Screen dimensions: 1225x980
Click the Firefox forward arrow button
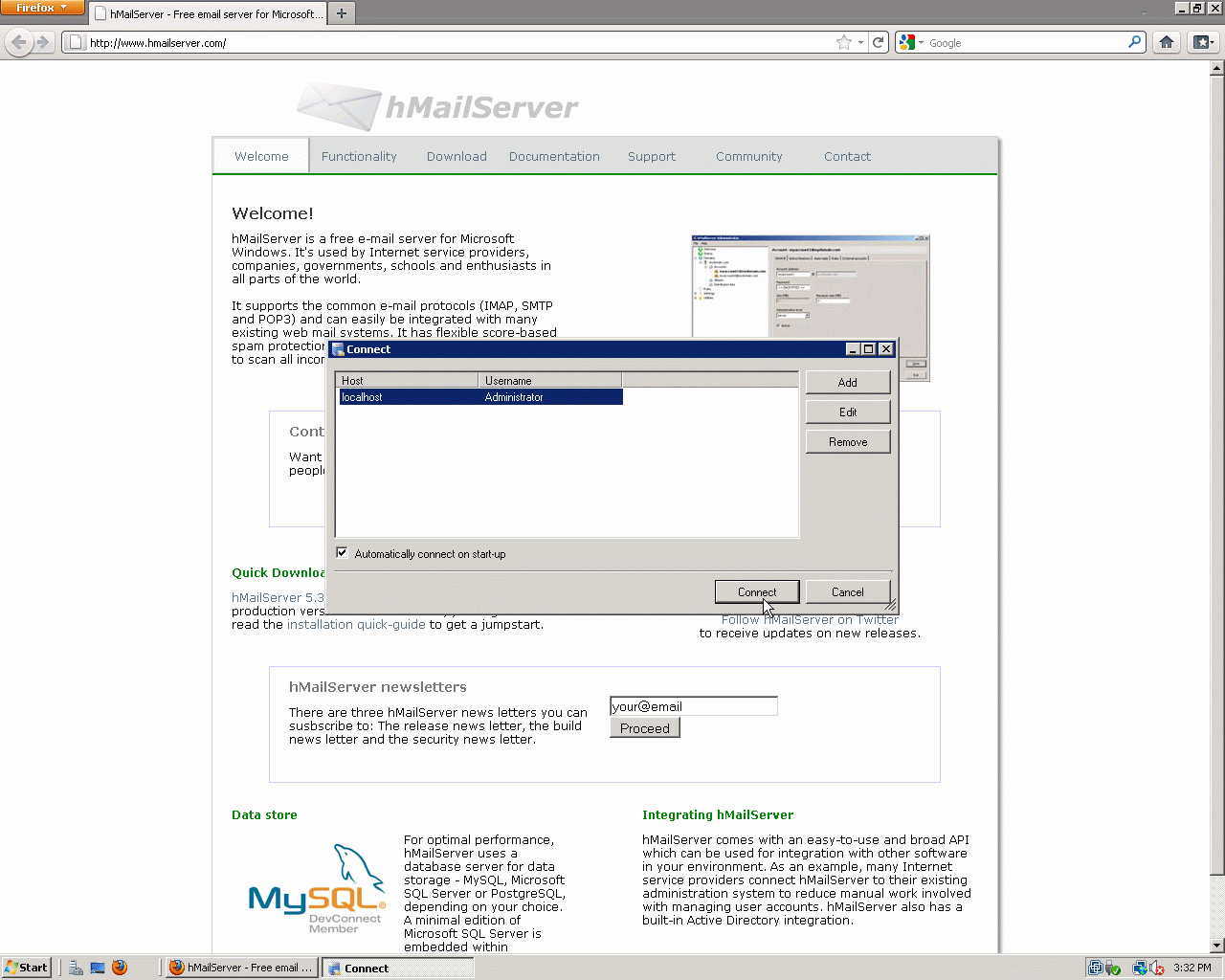pyautogui.click(x=42, y=42)
